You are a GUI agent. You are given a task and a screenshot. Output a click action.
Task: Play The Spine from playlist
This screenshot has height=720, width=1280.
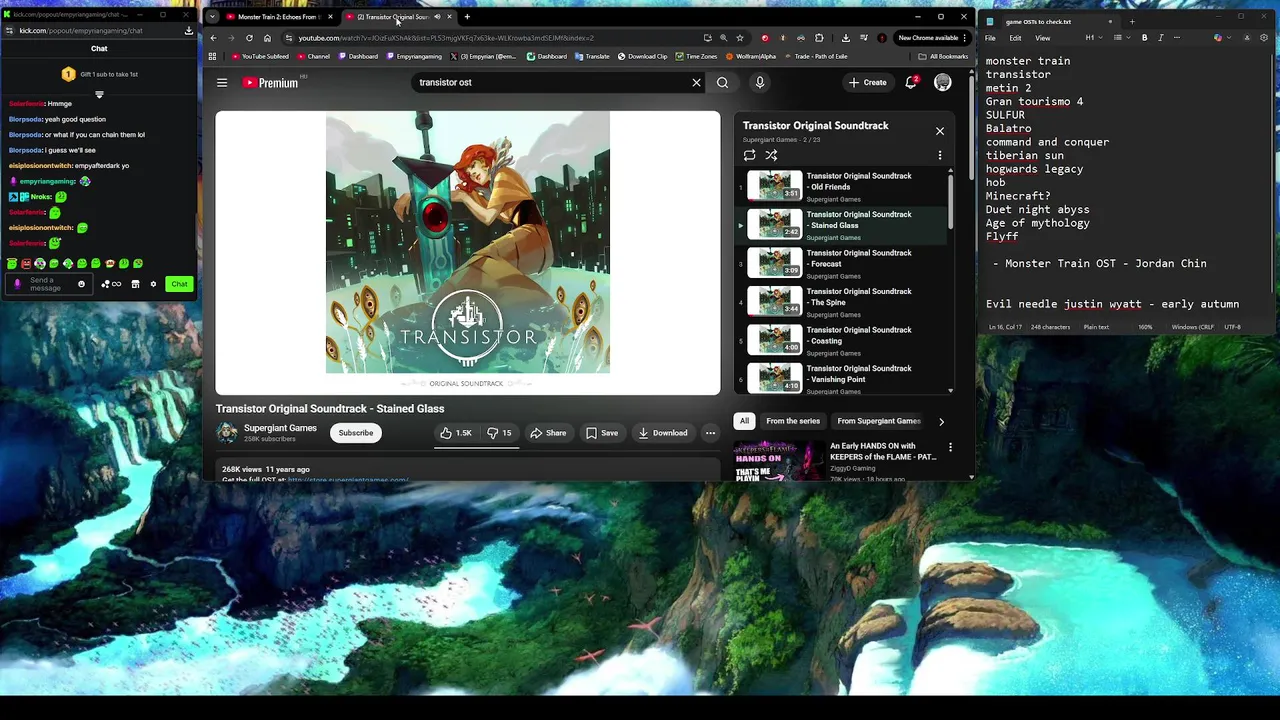click(842, 302)
